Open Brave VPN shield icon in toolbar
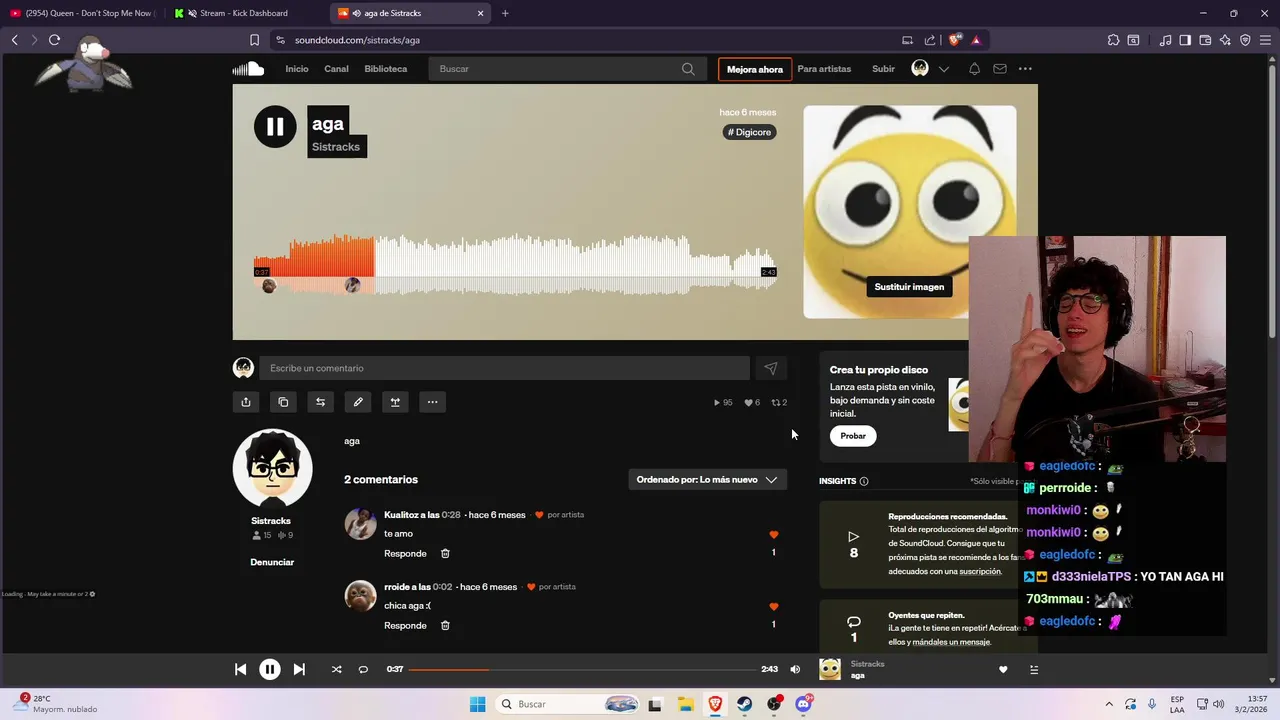The image size is (1280, 720). (x=1245, y=40)
